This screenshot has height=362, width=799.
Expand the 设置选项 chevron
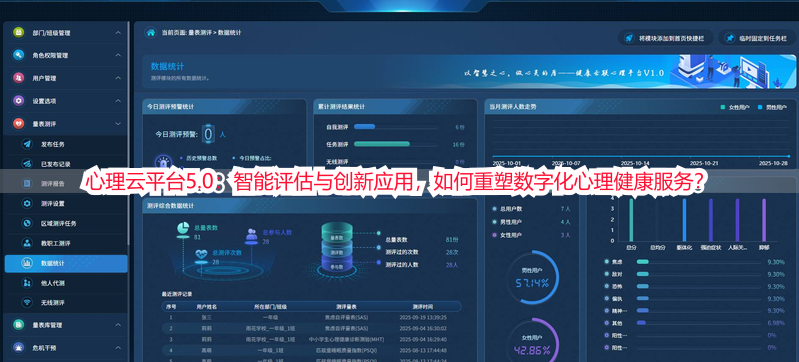(118, 101)
